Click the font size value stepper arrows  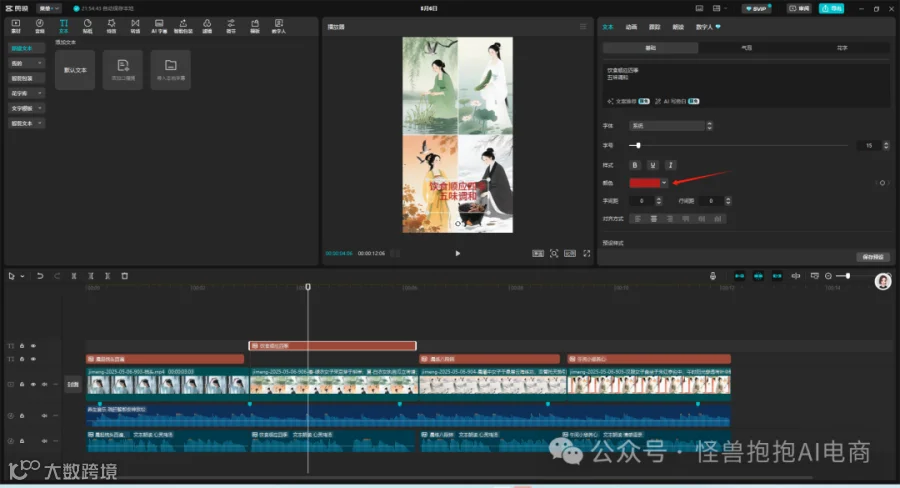(x=886, y=146)
